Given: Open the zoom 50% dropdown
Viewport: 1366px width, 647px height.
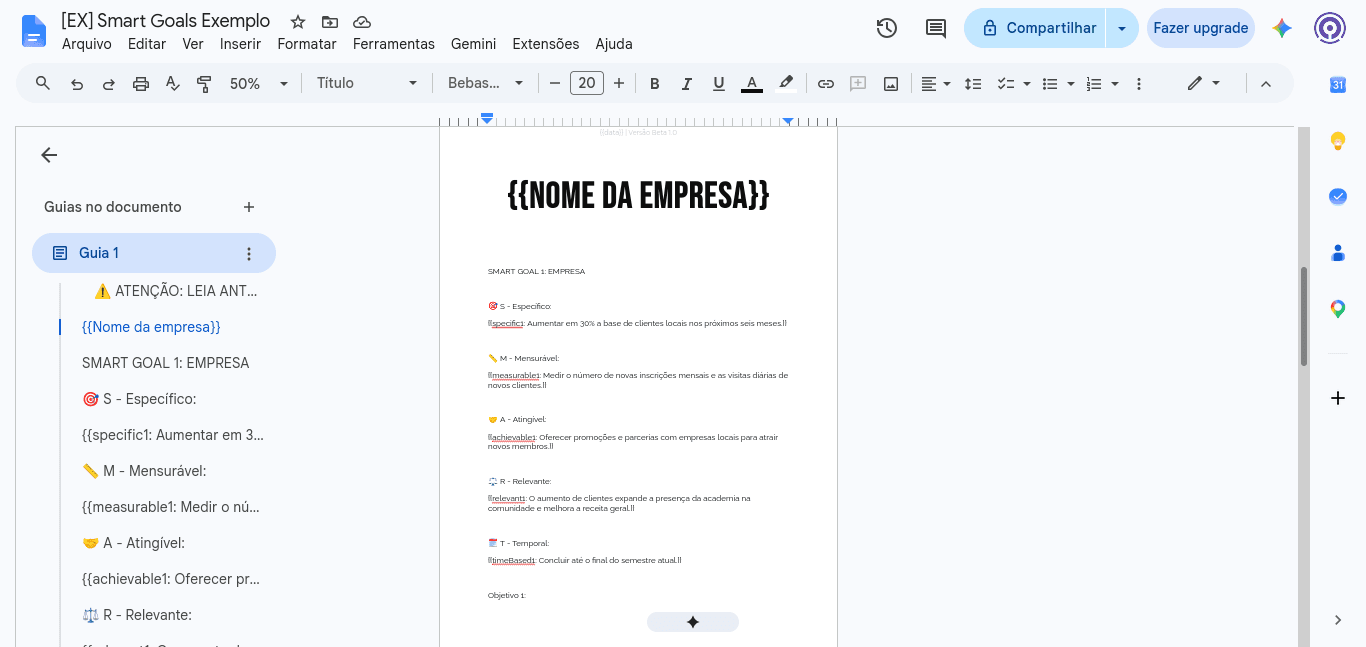Looking at the screenshot, I should click(259, 84).
